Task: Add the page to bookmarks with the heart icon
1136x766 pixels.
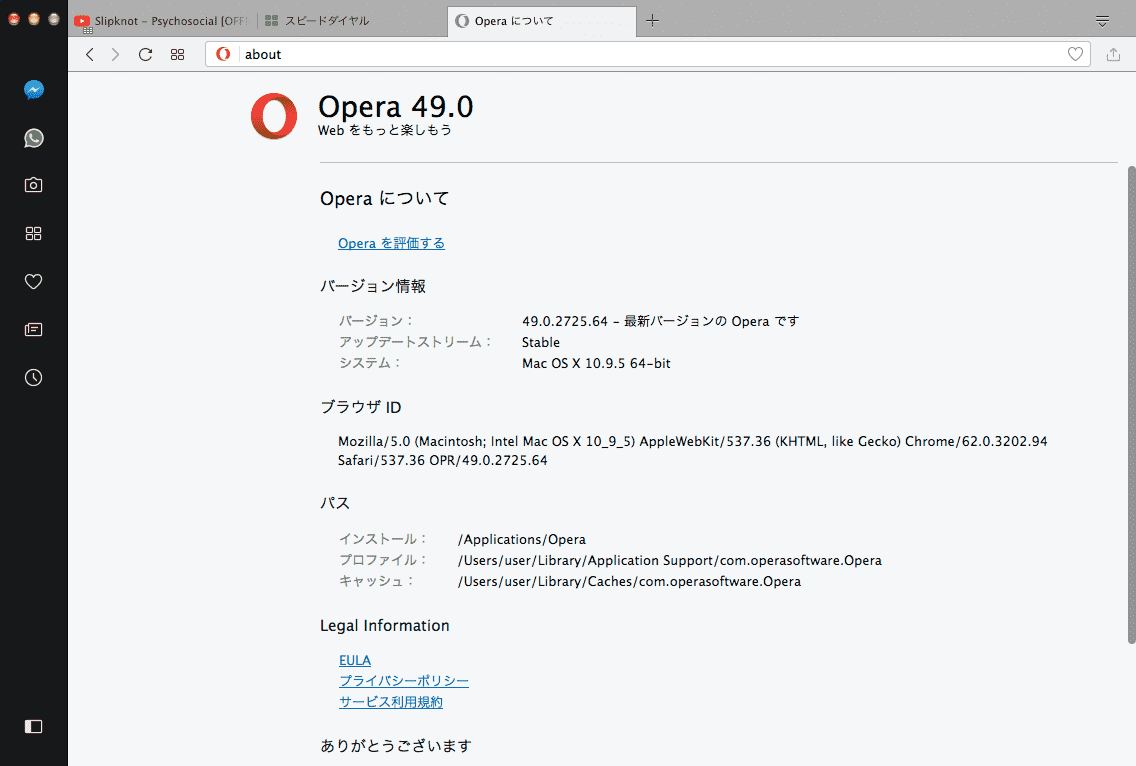Action: point(1075,54)
